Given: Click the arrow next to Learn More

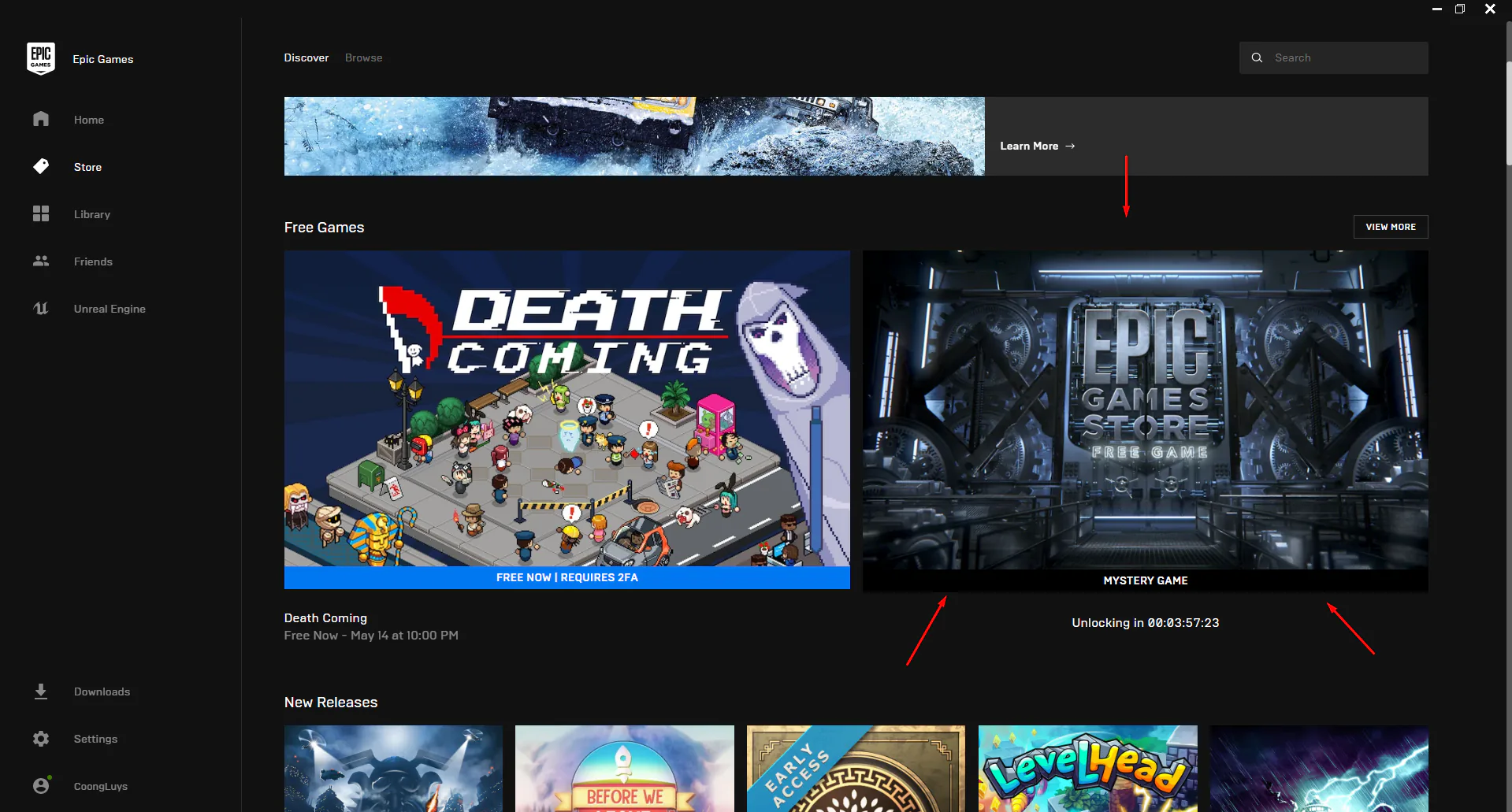Looking at the screenshot, I should coord(1070,146).
